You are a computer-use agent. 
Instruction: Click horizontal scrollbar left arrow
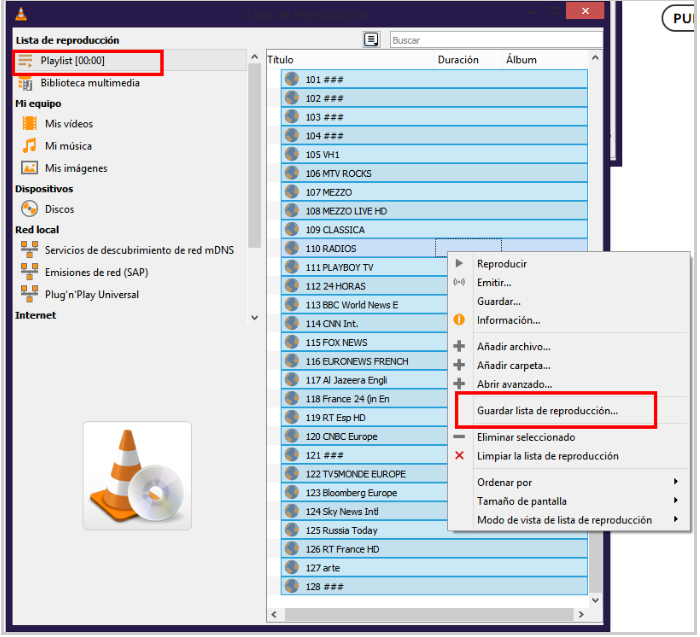[274, 614]
